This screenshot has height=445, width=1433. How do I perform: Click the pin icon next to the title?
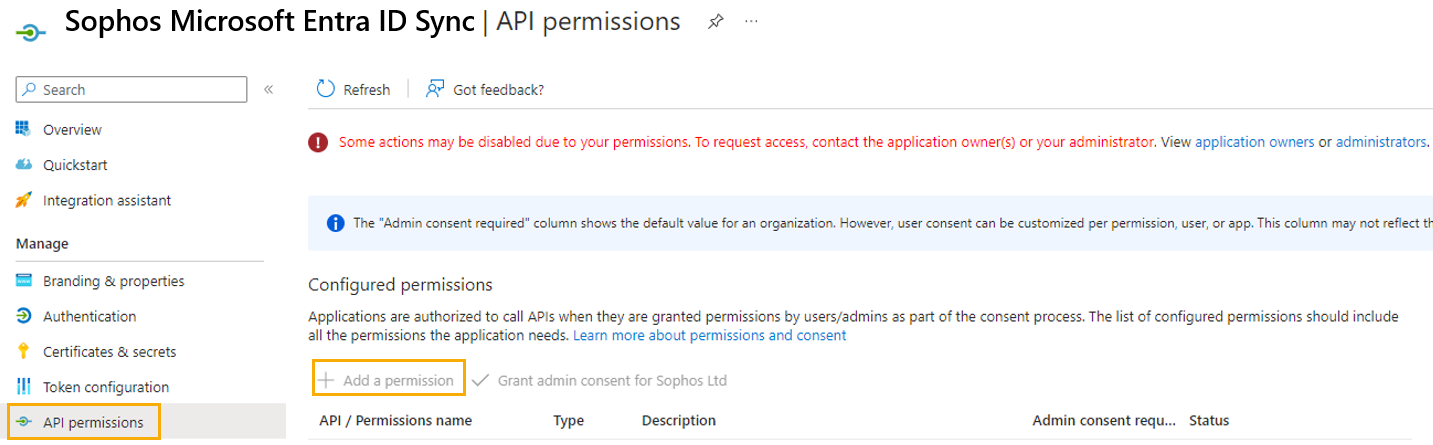pos(716,22)
